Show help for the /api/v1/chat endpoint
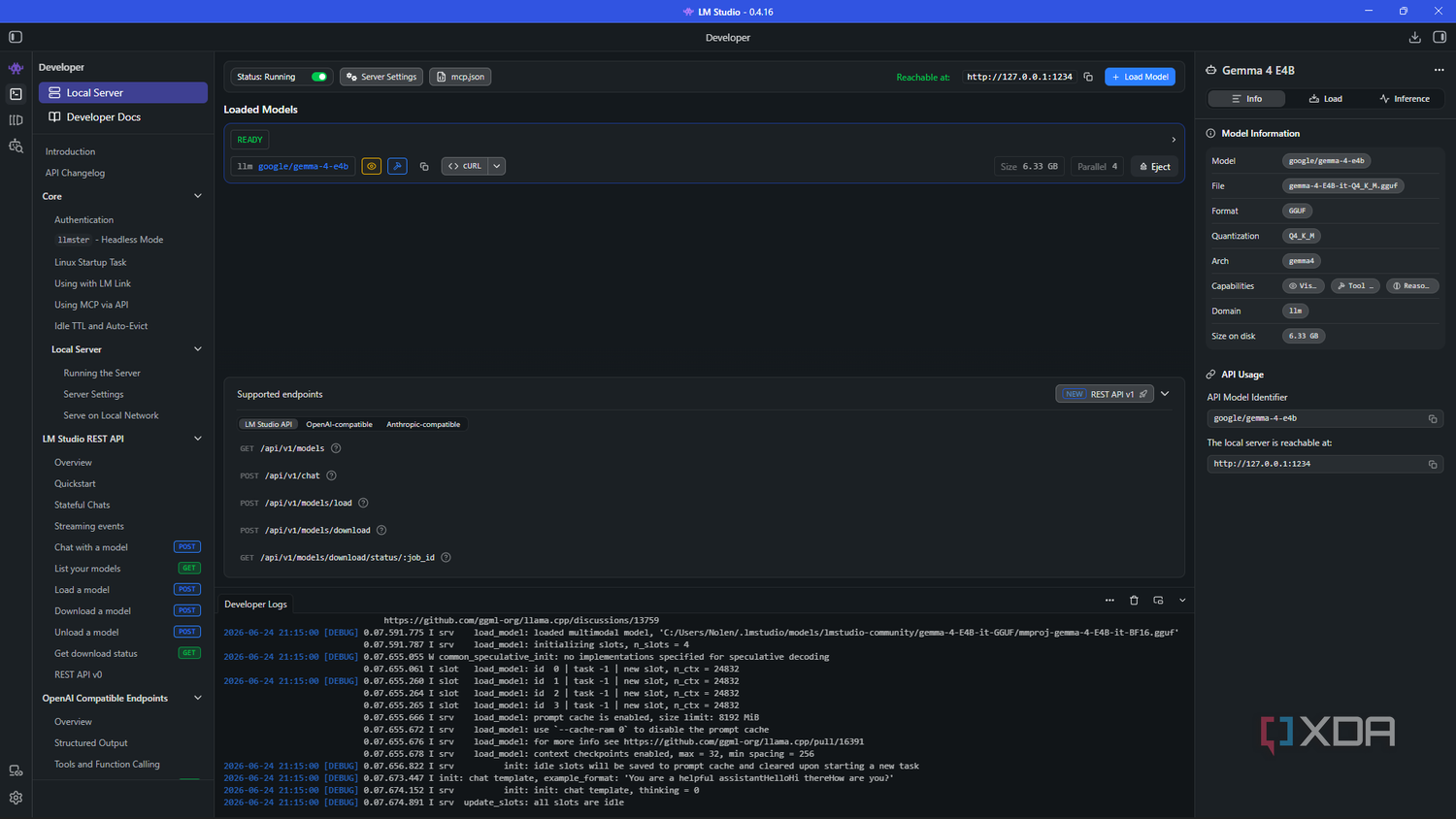This screenshot has width=1456, height=819. coord(331,475)
